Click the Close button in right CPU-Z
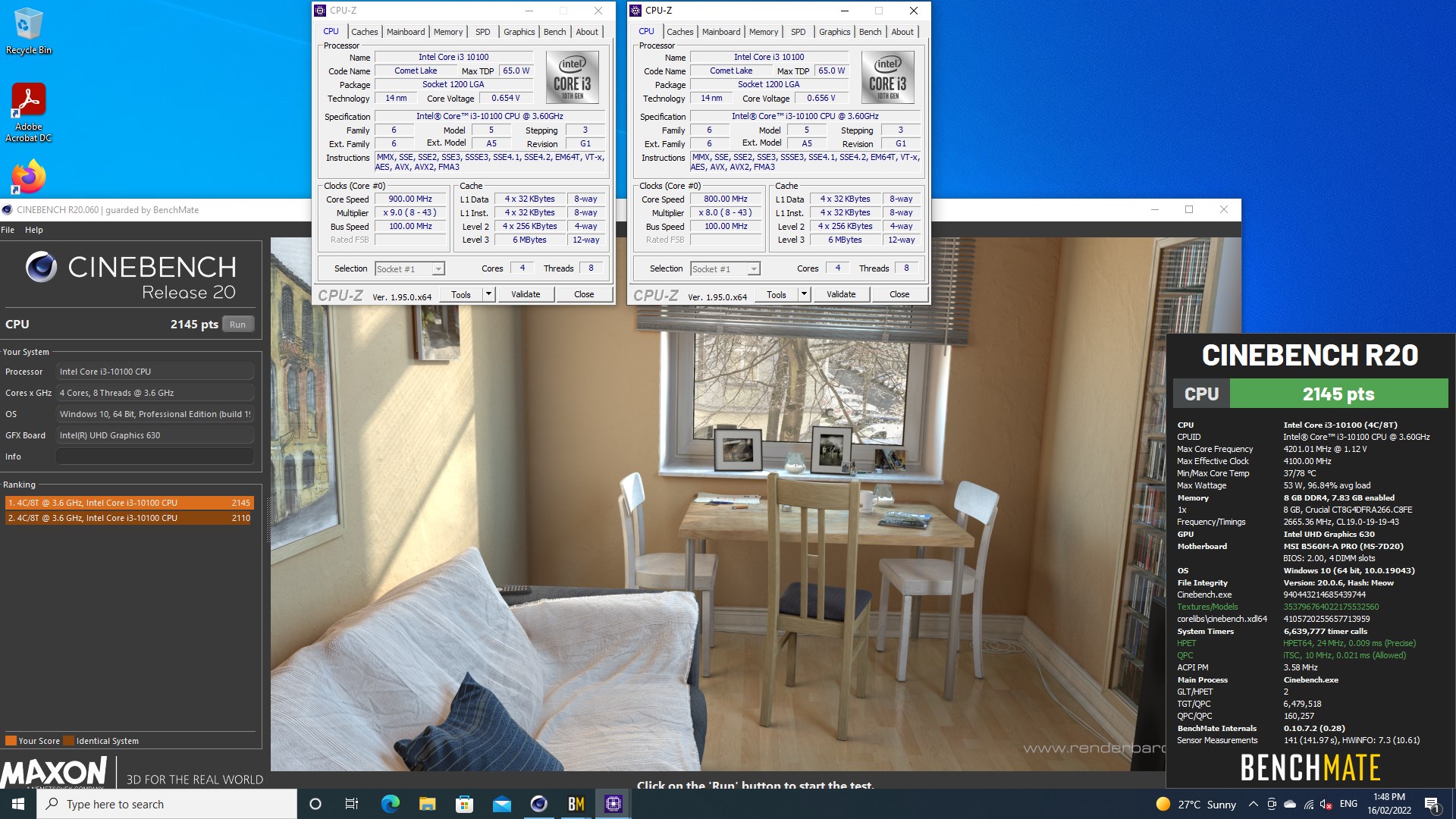Image resolution: width=1456 pixels, height=819 pixels. pyautogui.click(x=899, y=294)
